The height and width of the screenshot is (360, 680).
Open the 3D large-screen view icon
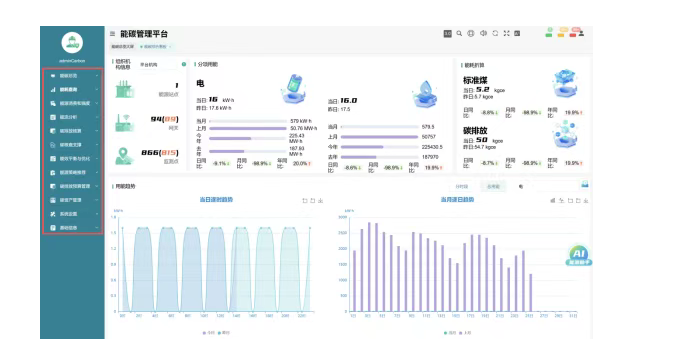(448, 33)
